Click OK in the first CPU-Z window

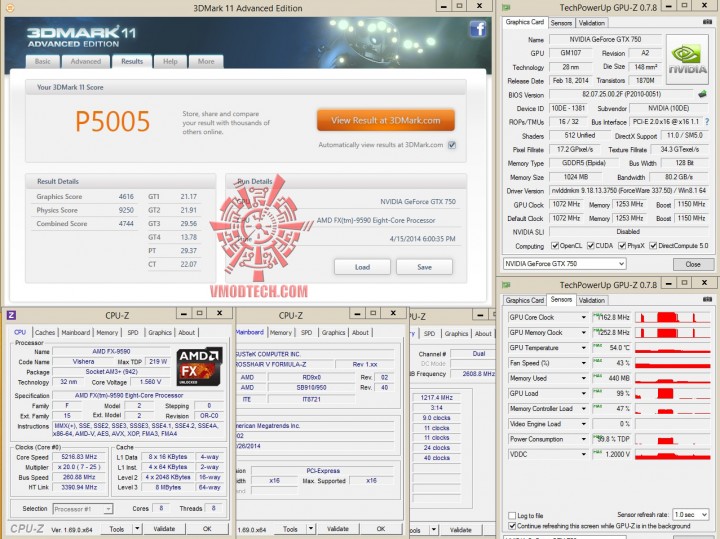pos(207,529)
